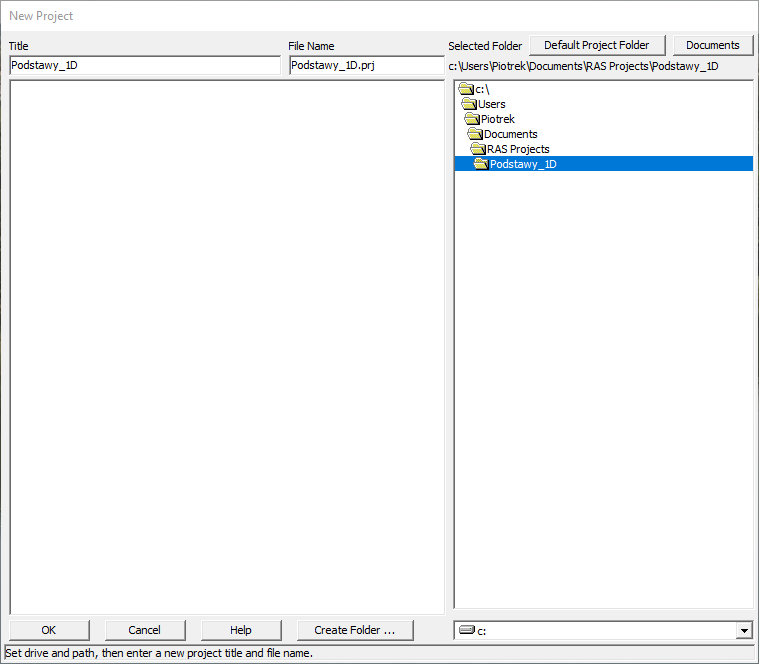Select the highlighted Podstawy_1D folder name
This screenshot has height=664, width=759.
pyautogui.click(x=523, y=164)
